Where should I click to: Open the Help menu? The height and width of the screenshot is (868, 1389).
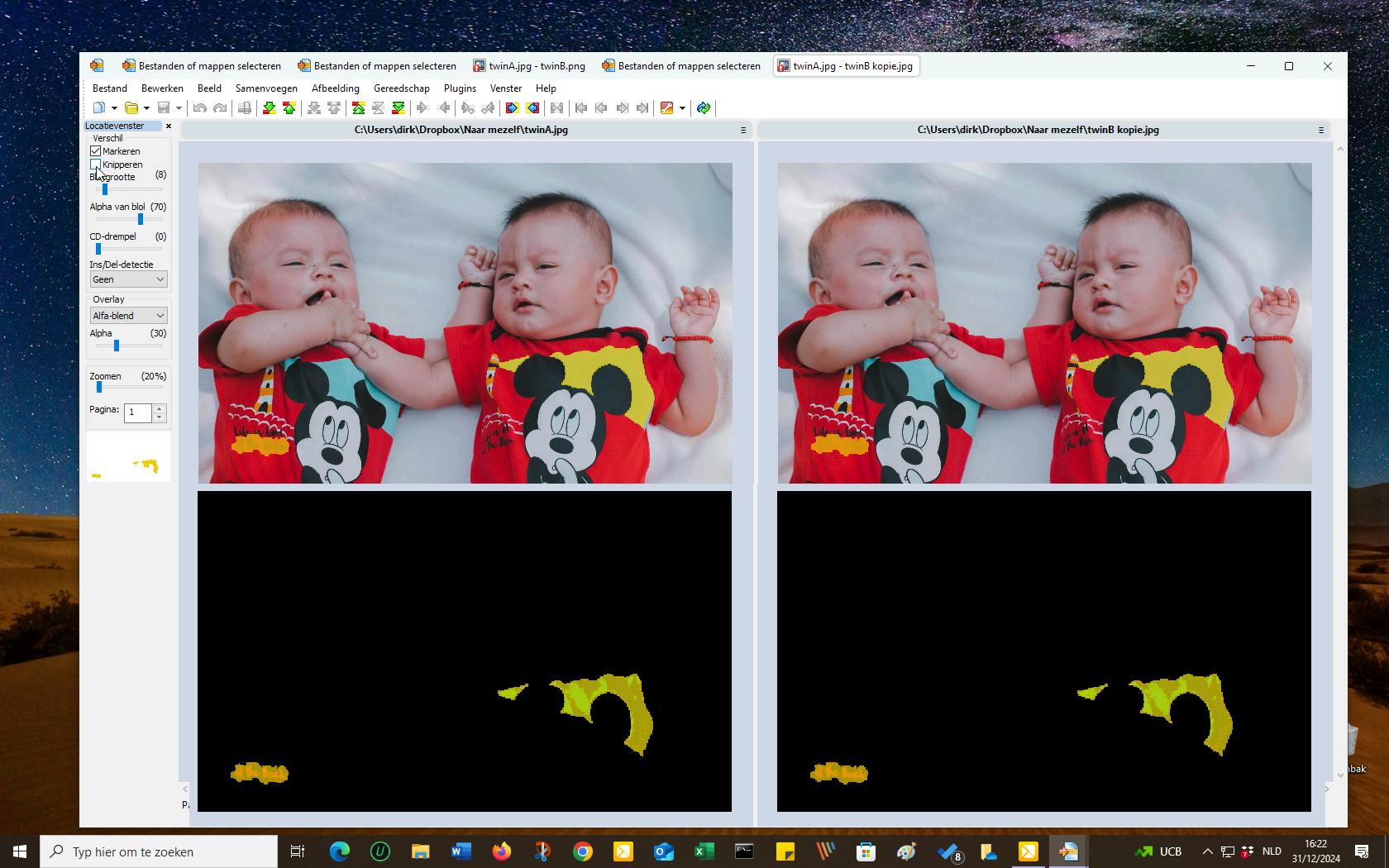click(x=546, y=88)
